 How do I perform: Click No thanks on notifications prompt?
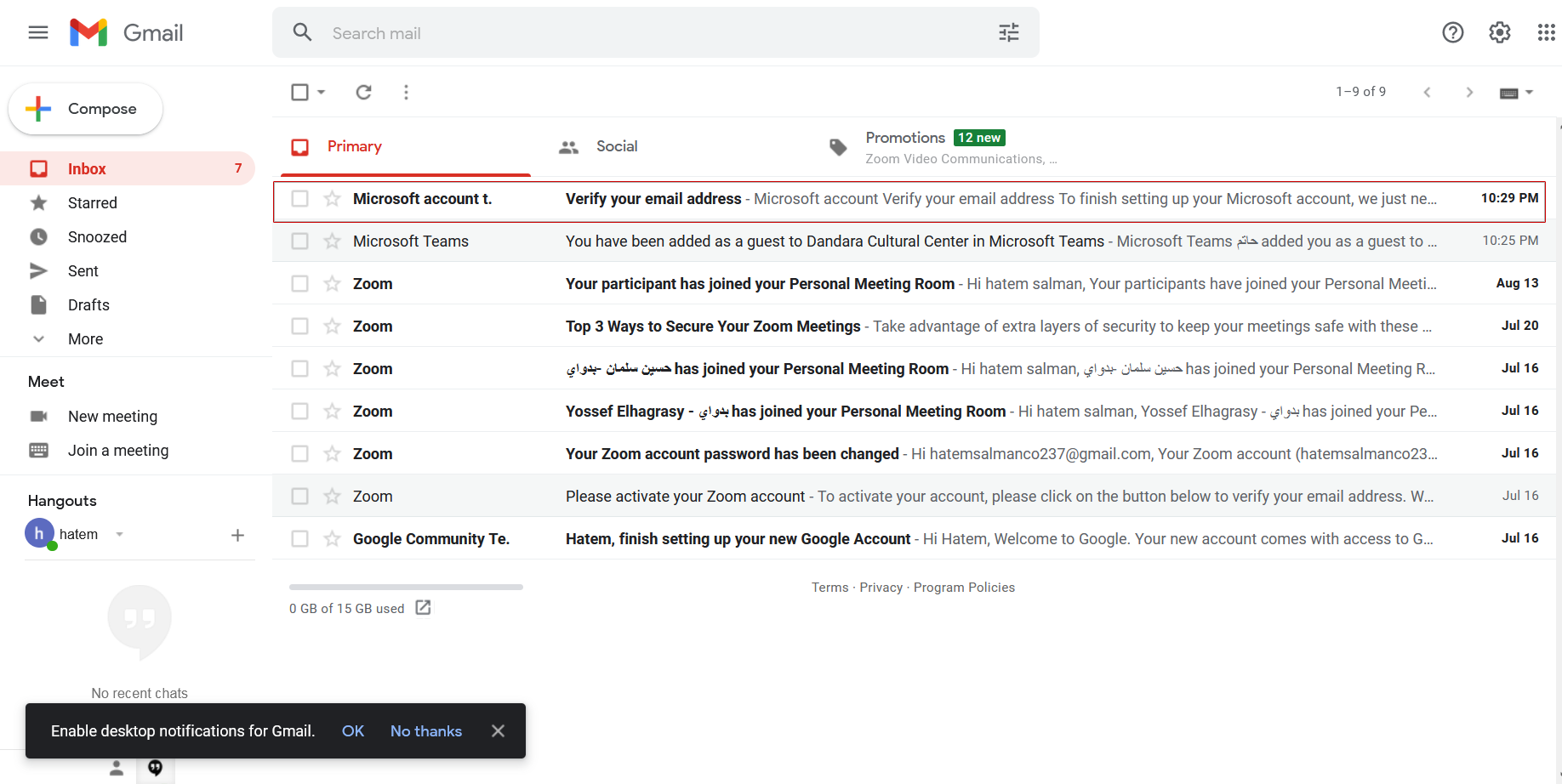[425, 731]
